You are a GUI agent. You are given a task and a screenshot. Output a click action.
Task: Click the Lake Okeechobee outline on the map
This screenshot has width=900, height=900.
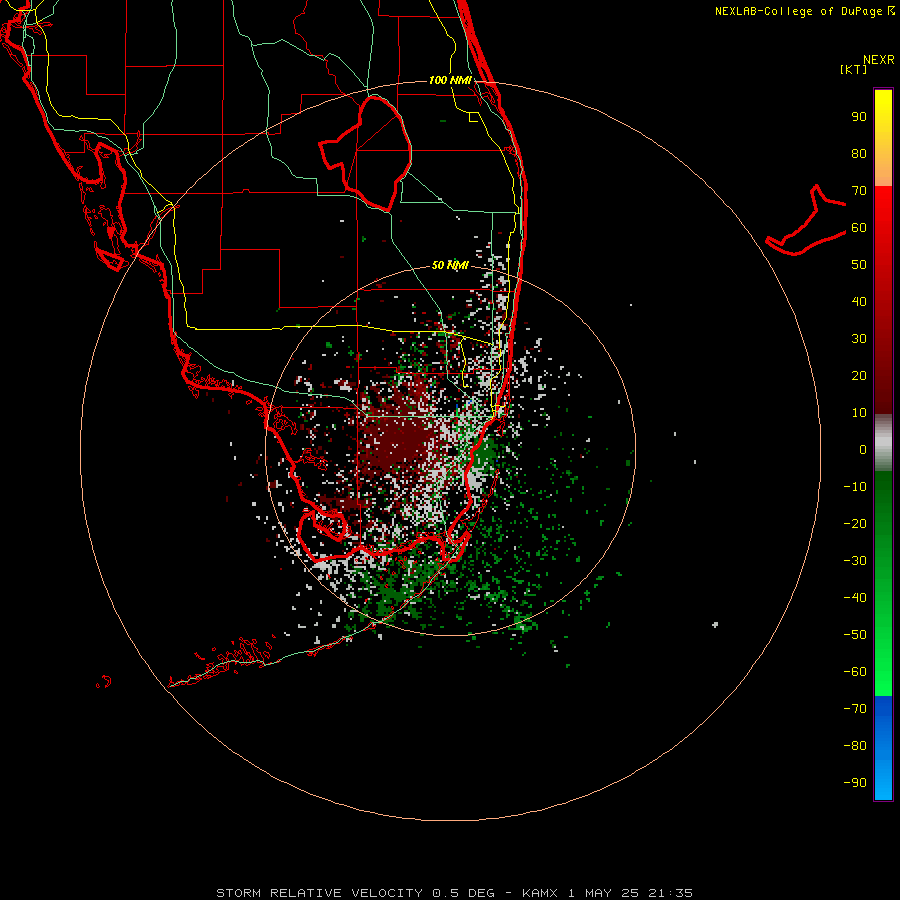[365, 153]
